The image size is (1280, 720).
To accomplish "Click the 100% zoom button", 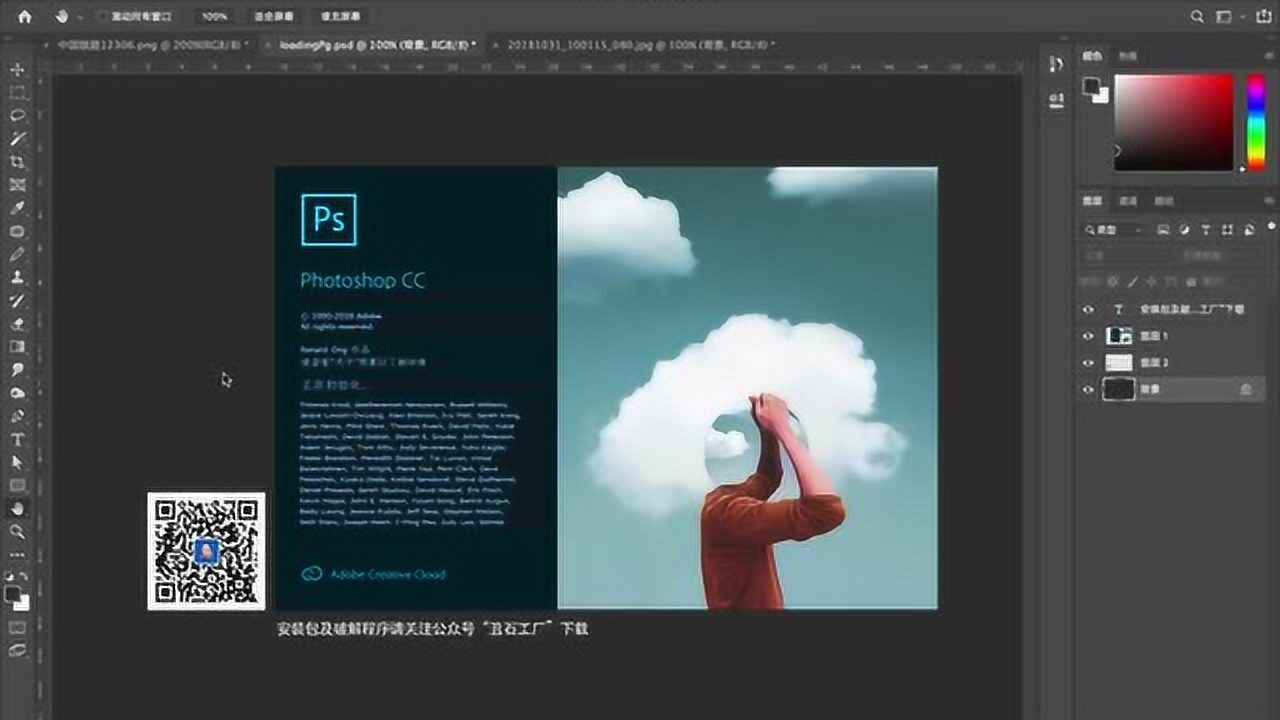I will click(x=214, y=17).
